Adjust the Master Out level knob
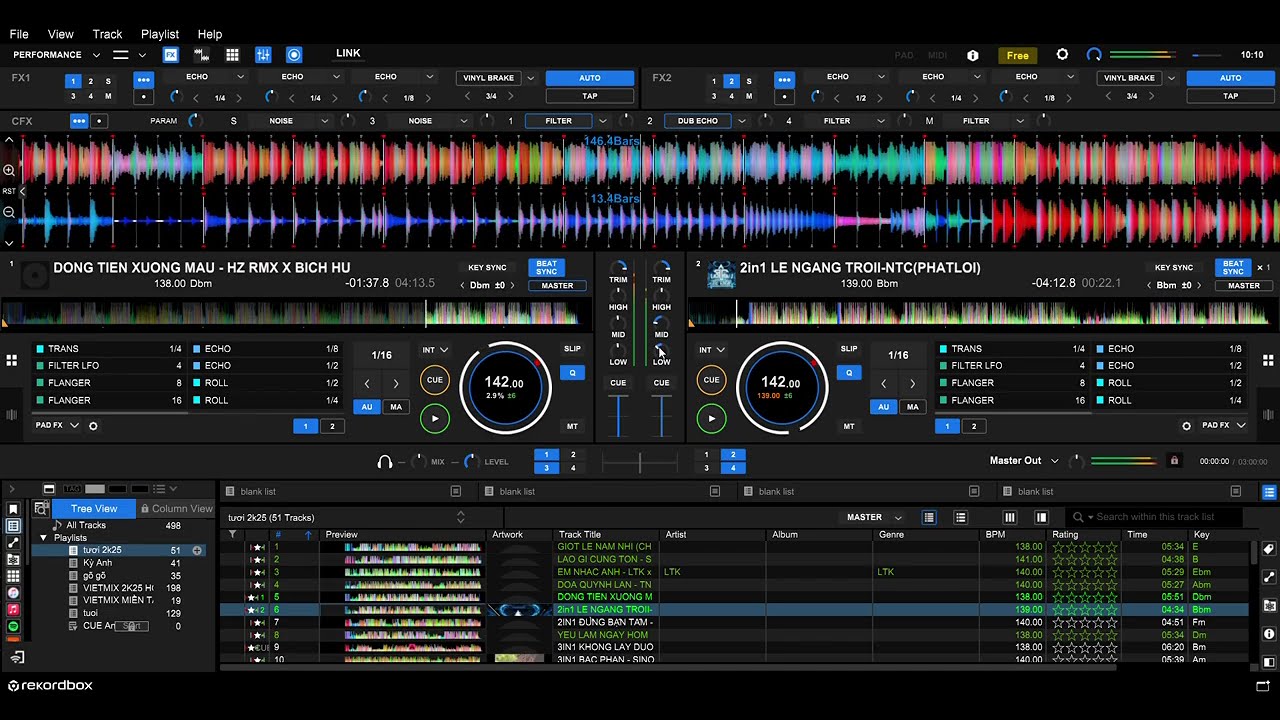This screenshot has width=1280, height=720. [1077, 461]
